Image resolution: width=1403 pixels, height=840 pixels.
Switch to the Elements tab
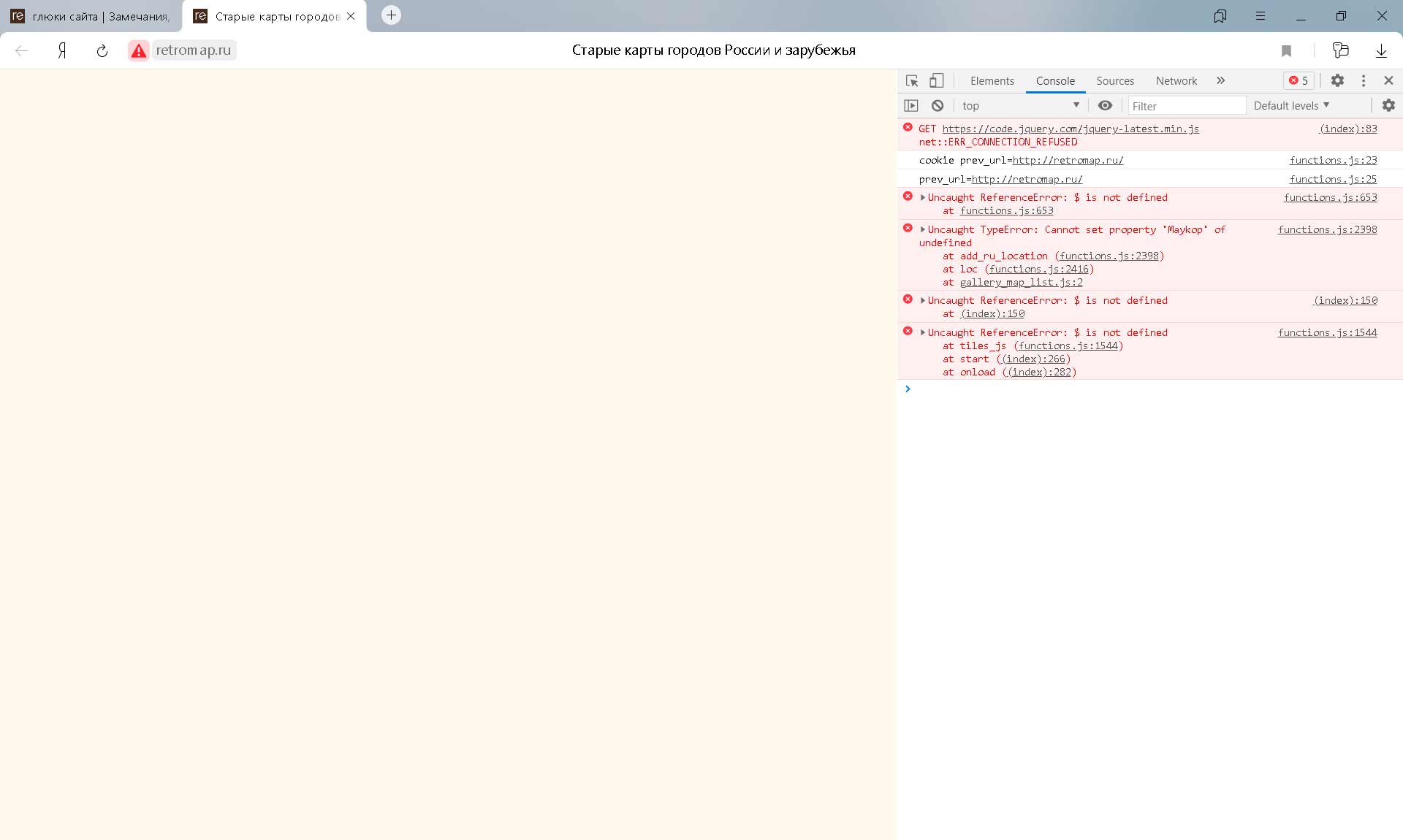pos(992,81)
